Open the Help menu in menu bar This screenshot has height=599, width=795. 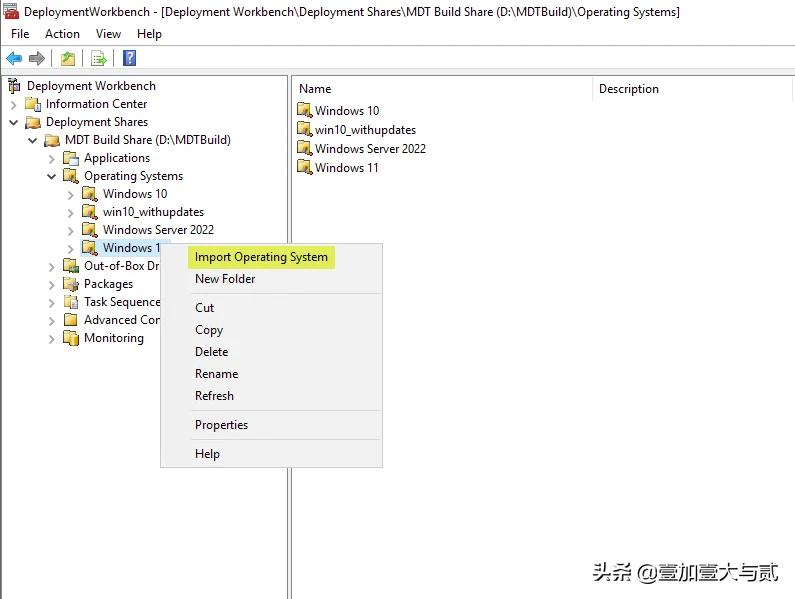[149, 34]
